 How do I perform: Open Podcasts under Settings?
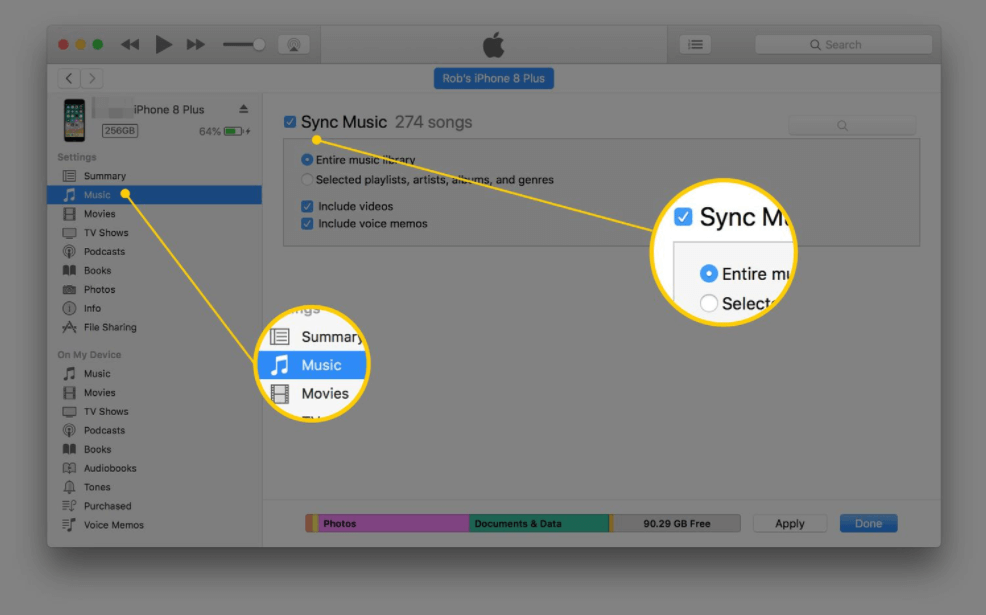click(x=104, y=252)
